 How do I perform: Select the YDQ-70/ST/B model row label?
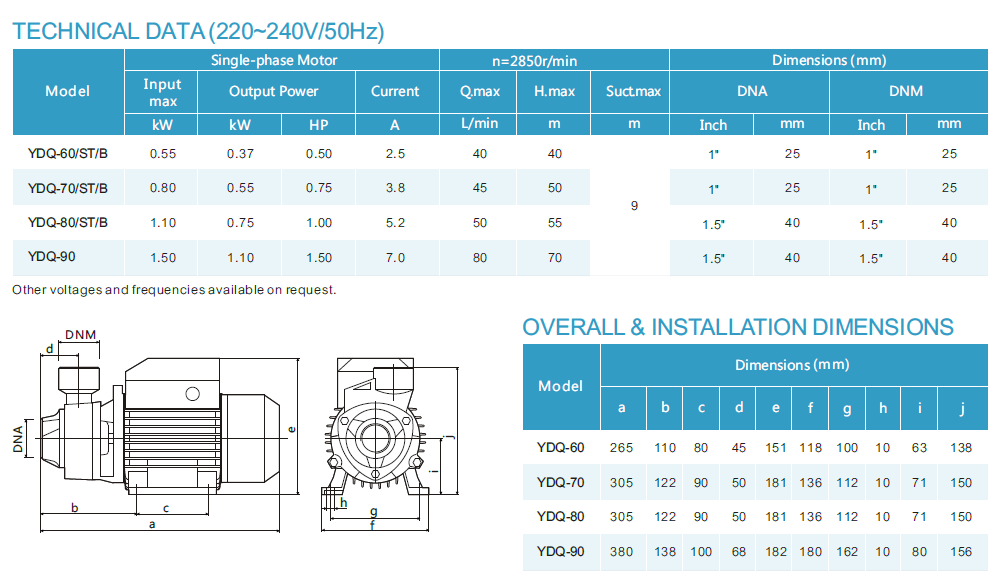(68, 188)
